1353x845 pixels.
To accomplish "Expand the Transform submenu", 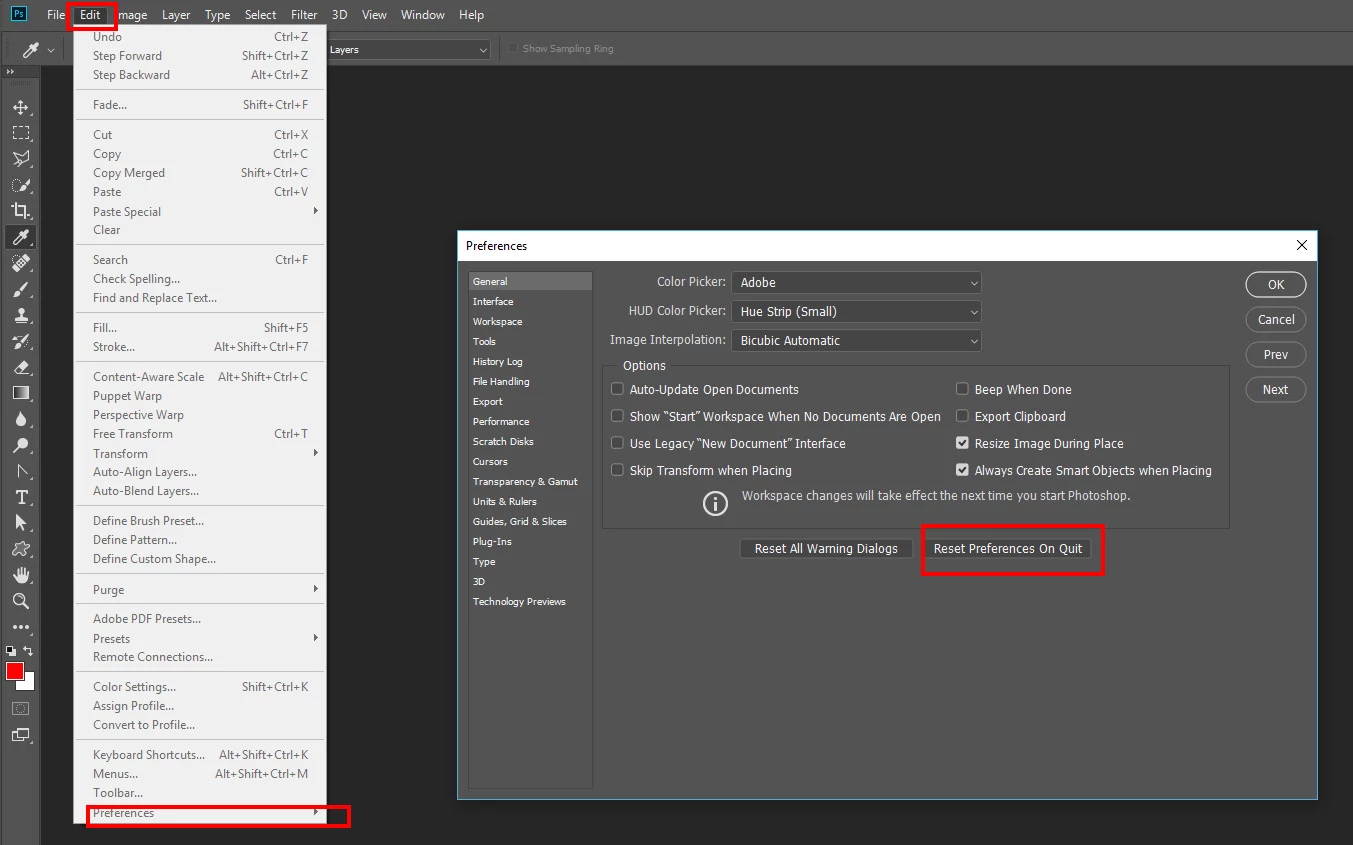I will click(x=201, y=453).
